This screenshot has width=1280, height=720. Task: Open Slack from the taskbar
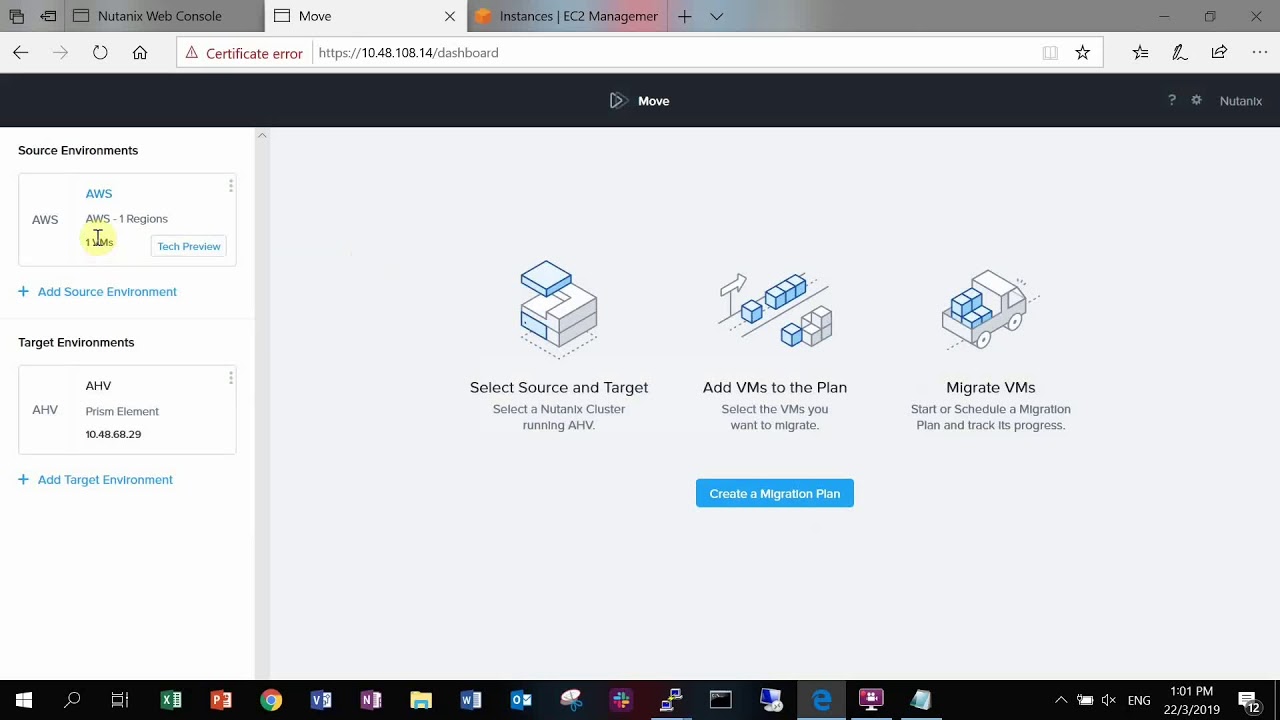[x=621, y=700]
